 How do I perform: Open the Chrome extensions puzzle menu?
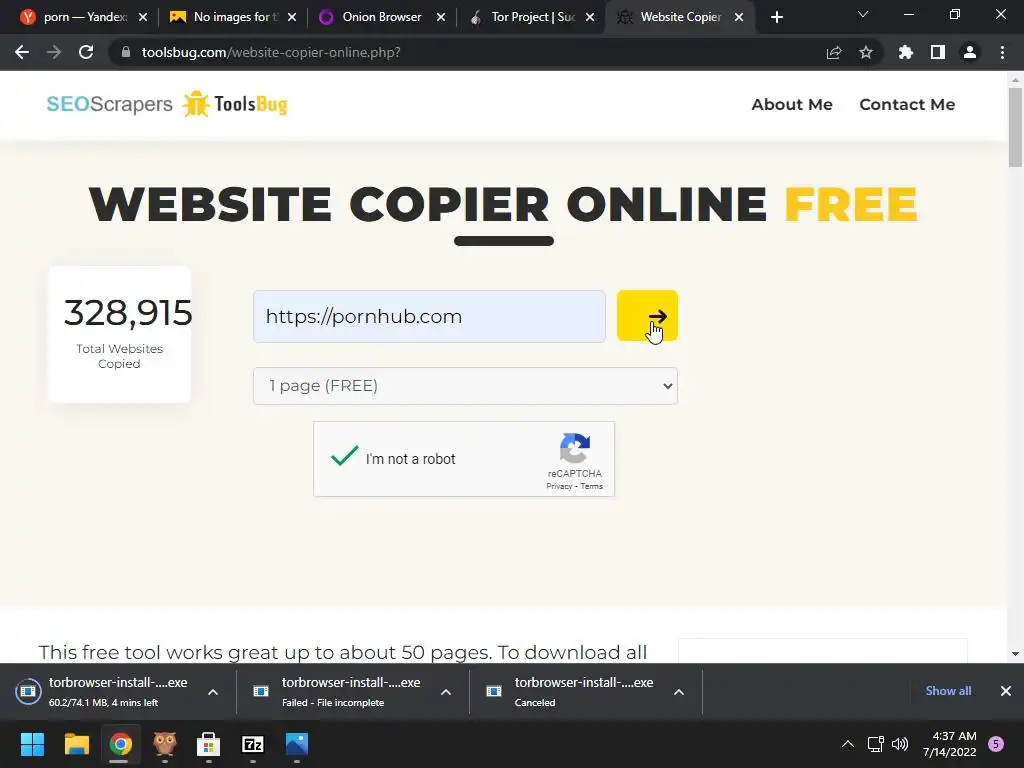(905, 52)
